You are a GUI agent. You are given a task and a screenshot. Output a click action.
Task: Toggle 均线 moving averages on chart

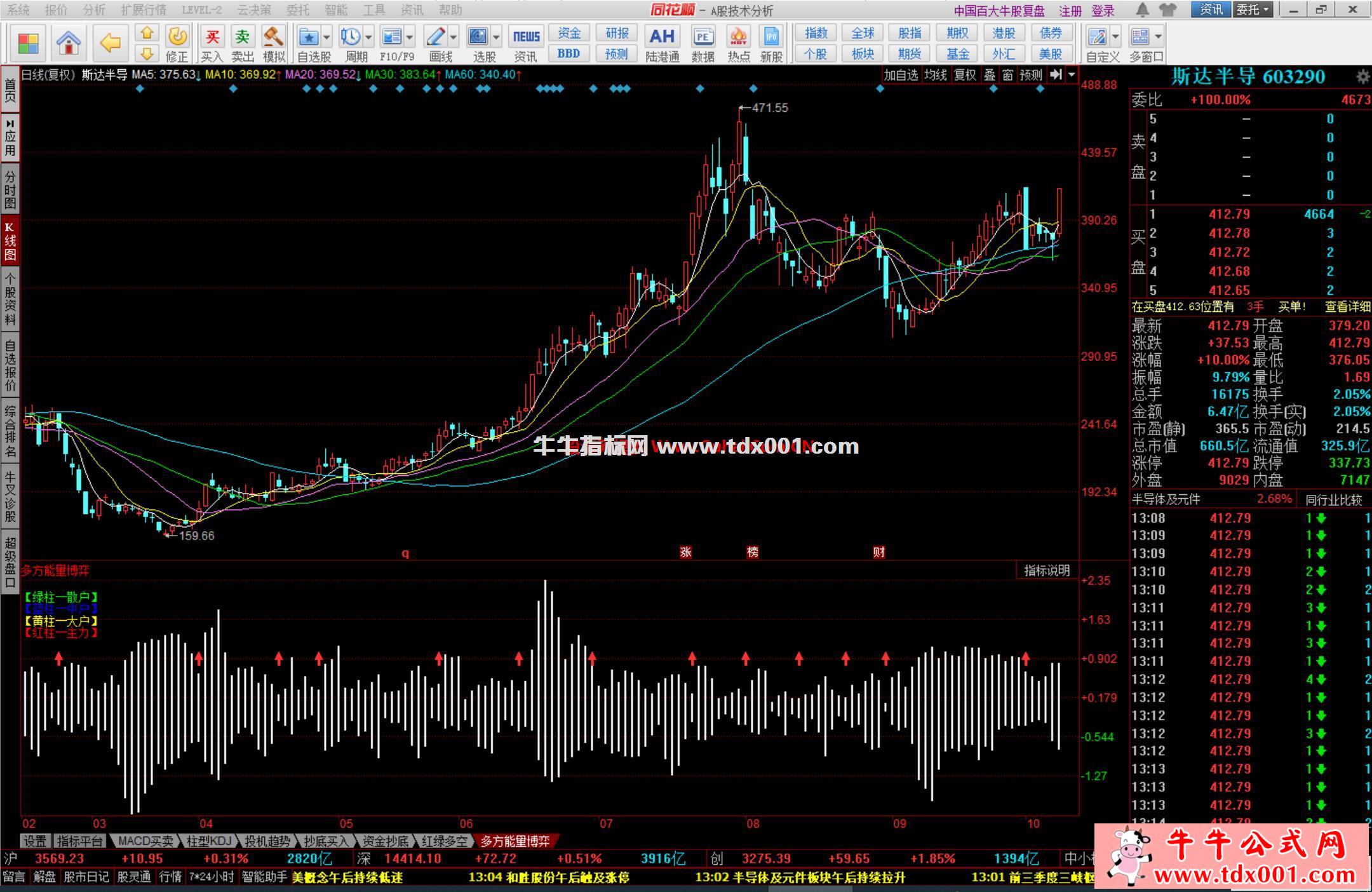(936, 75)
